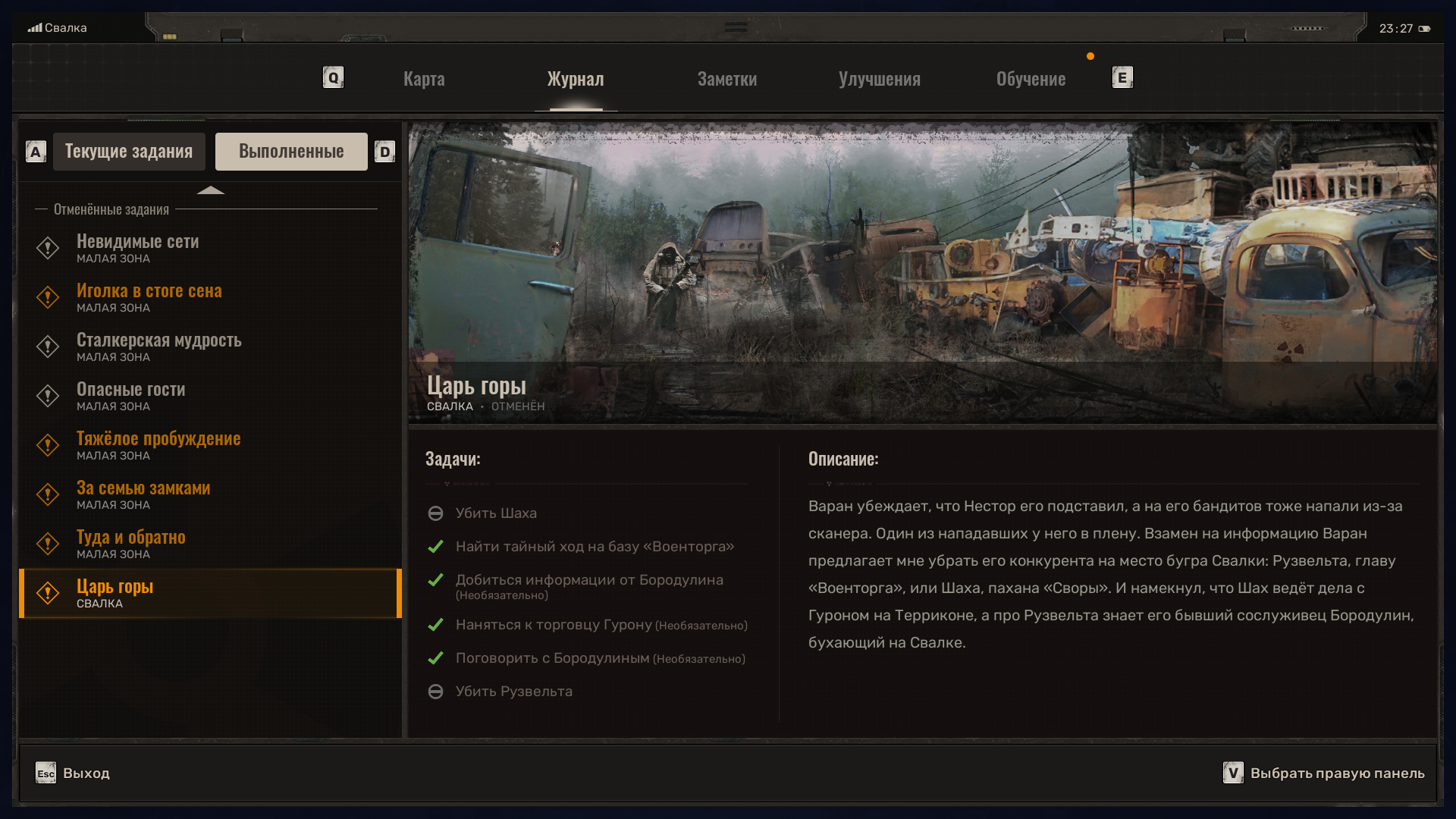Open the Карта tab

click(424, 79)
